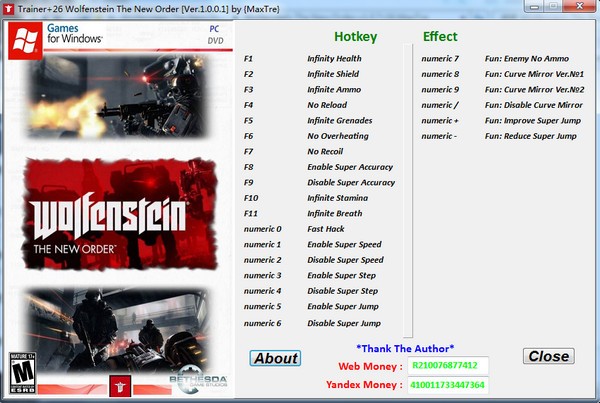This screenshot has width=600, height=403.
Task: Click the trainer icon in title bar
Action: [x=8, y=8]
